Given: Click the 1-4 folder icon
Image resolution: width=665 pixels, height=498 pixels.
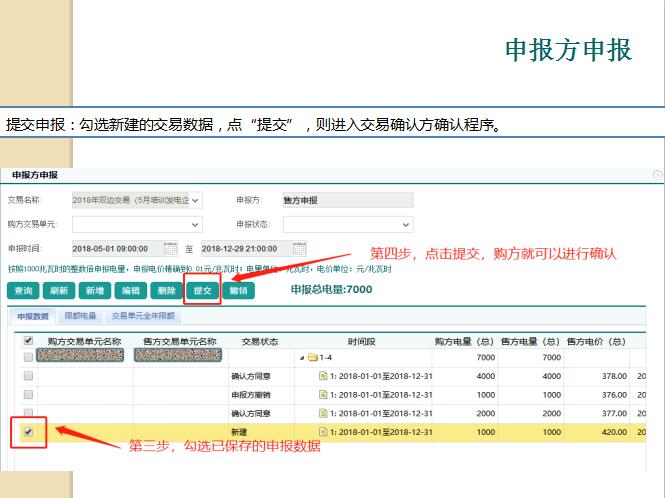Looking at the screenshot, I should coord(312,357).
